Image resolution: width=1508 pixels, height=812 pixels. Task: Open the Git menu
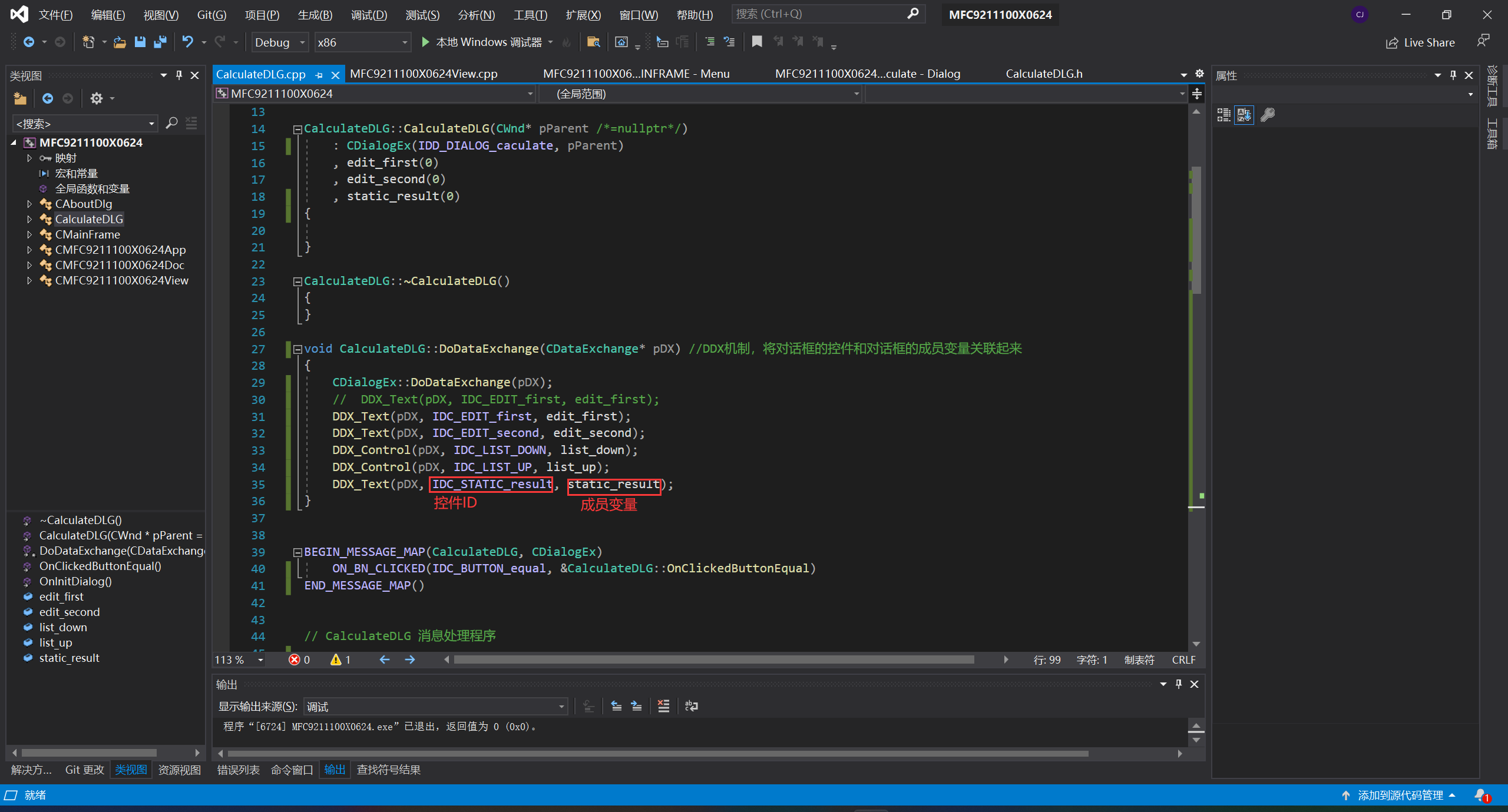[x=211, y=15]
